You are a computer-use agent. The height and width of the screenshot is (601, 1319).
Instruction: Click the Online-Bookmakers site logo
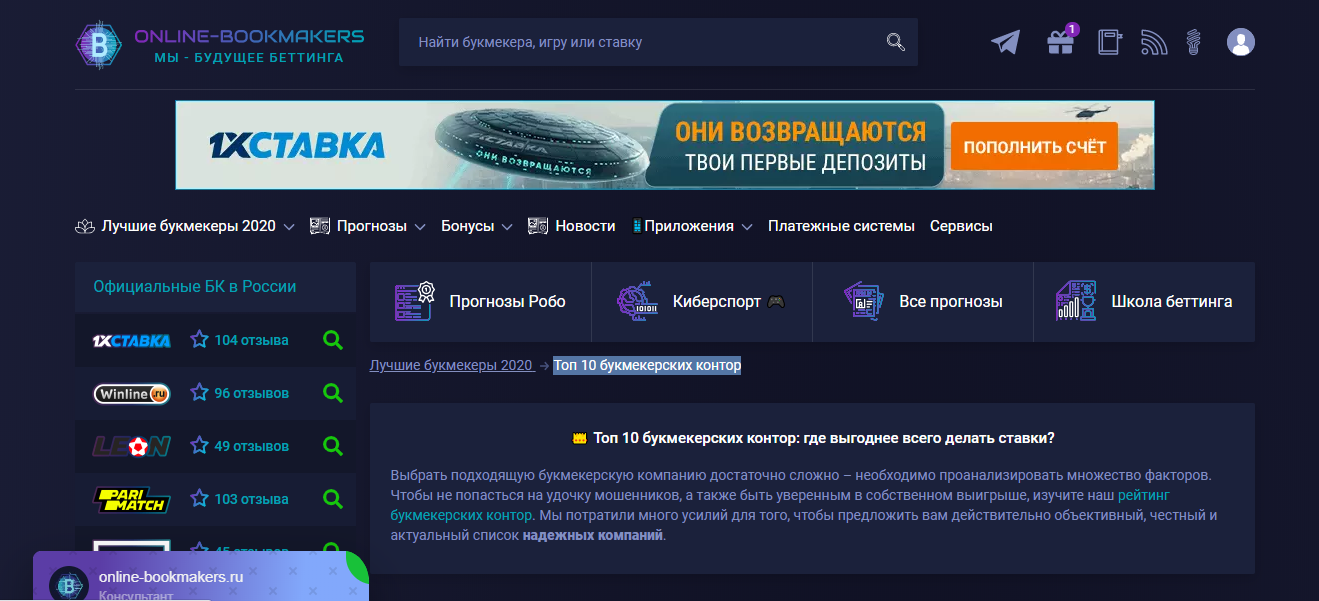(x=220, y=44)
